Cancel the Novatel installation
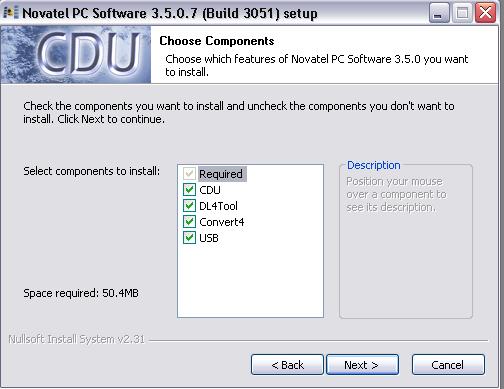 (448, 365)
